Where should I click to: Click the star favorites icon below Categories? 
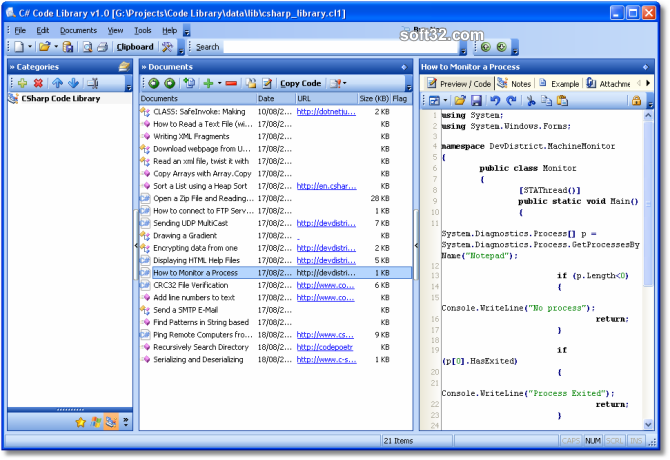pyautogui.click(x=80, y=422)
